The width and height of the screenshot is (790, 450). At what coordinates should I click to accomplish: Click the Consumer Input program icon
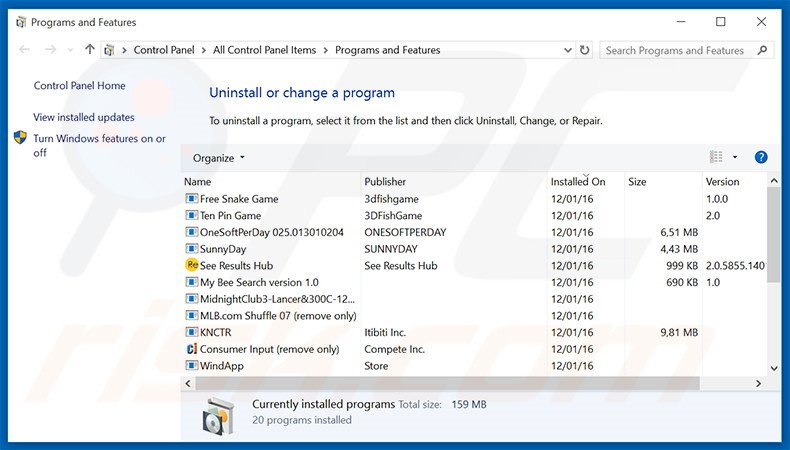click(191, 349)
